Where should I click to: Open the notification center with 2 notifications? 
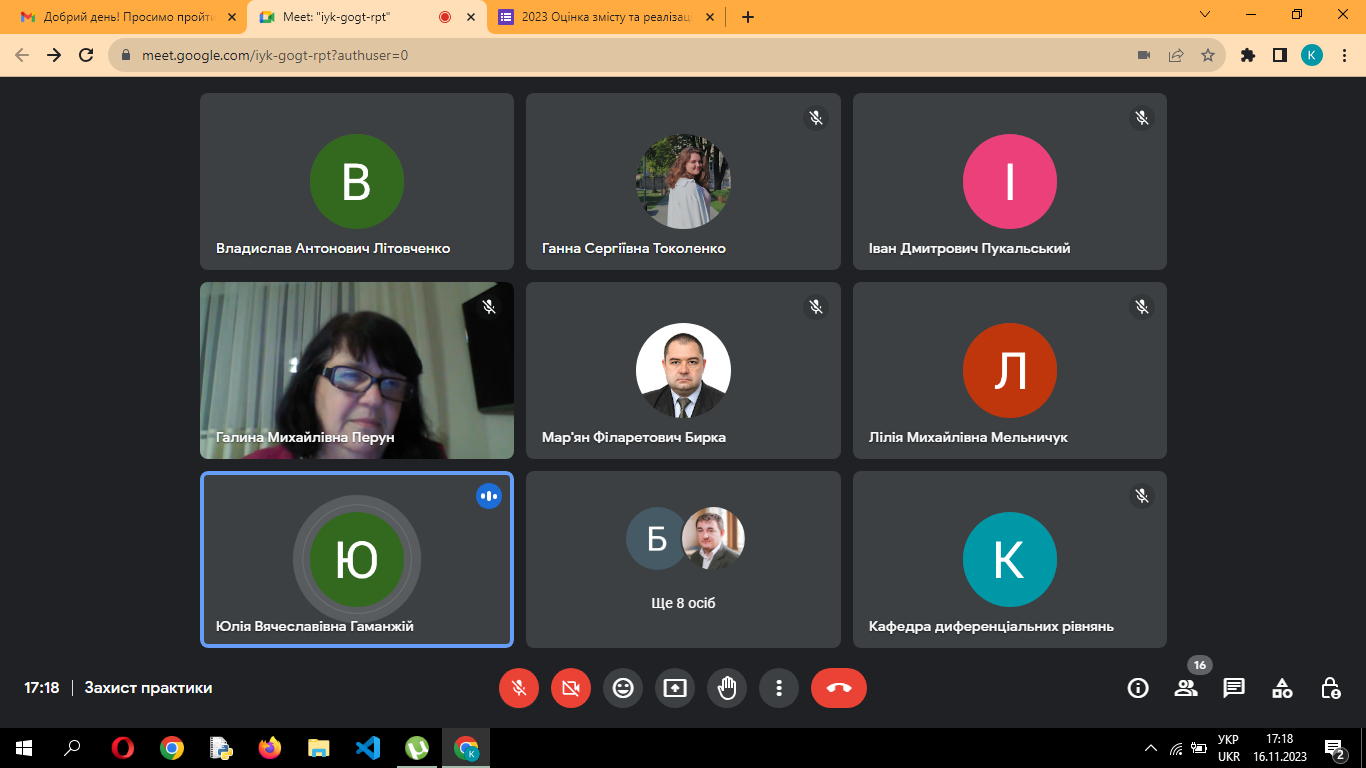pyautogui.click(x=1335, y=748)
